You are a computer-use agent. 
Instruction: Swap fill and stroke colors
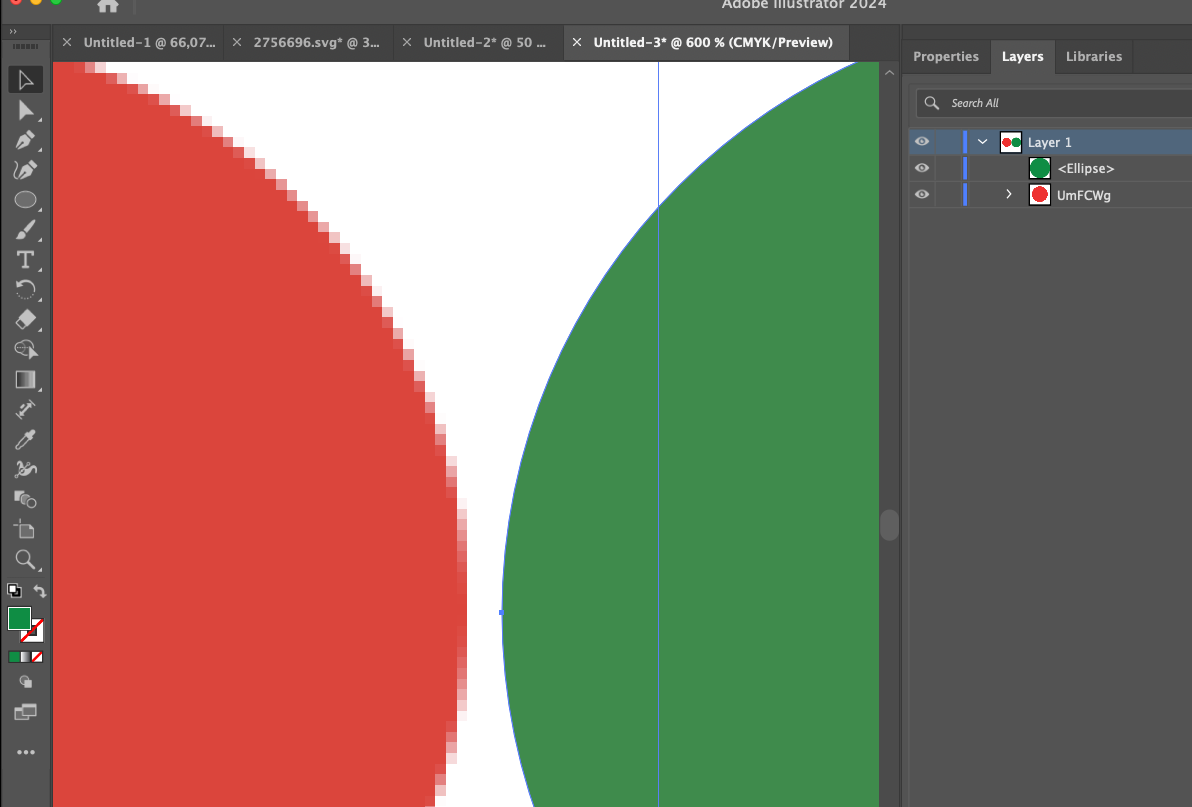click(40, 590)
